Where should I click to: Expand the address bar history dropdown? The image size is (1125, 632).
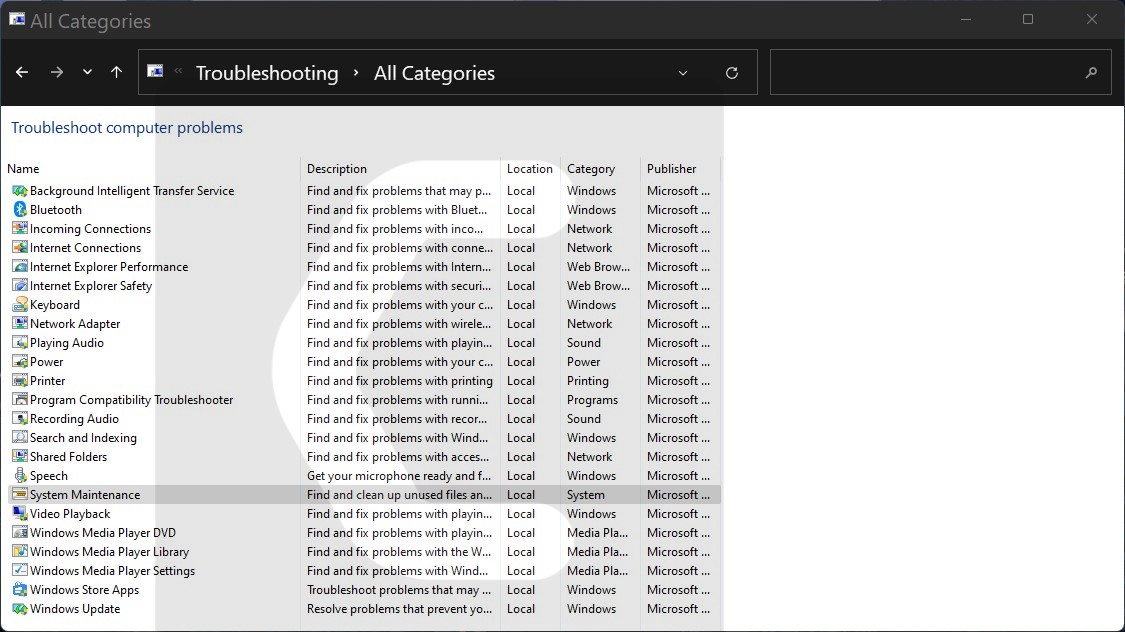[683, 73]
